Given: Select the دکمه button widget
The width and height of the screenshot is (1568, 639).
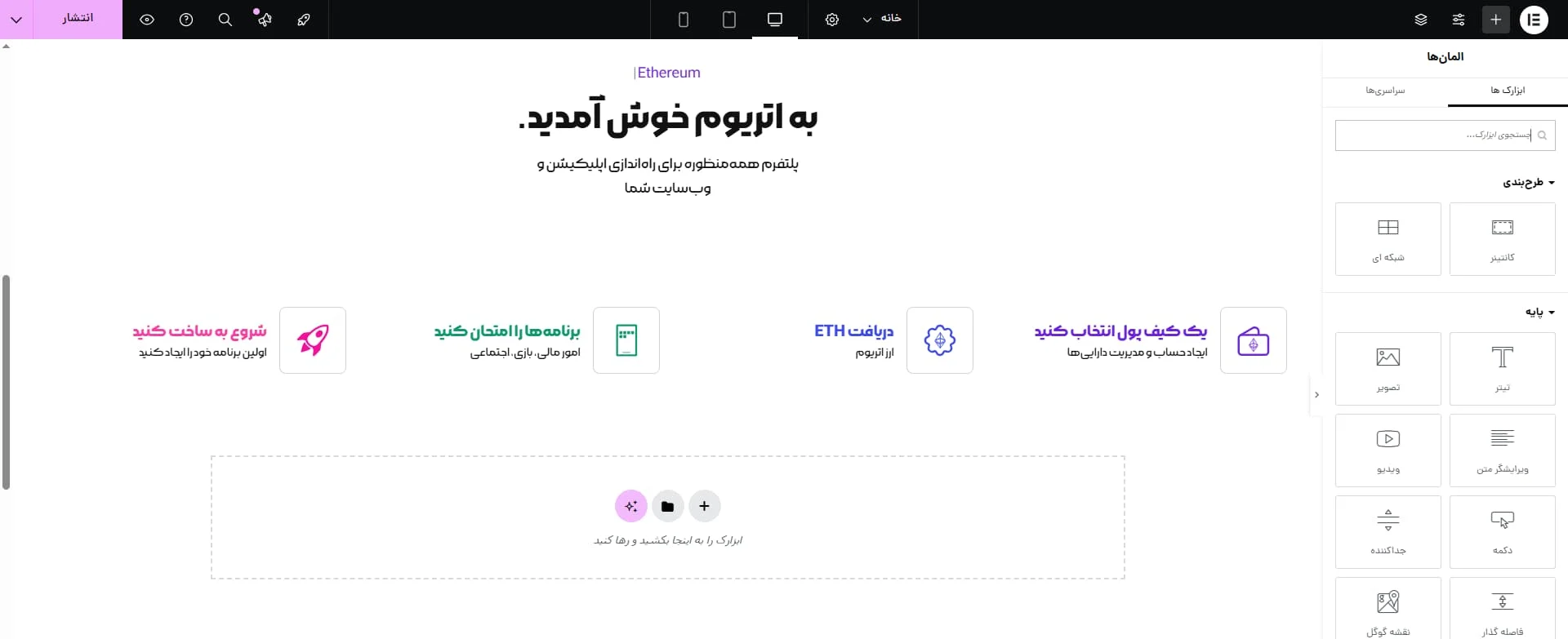Looking at the screenshot, I should pos(1503,532).
